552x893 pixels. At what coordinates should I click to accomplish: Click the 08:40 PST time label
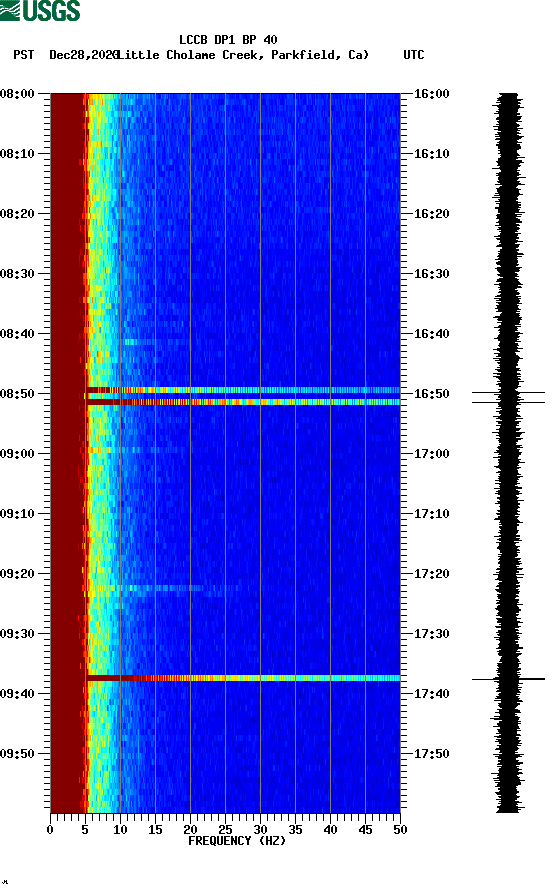click(17, 334)
